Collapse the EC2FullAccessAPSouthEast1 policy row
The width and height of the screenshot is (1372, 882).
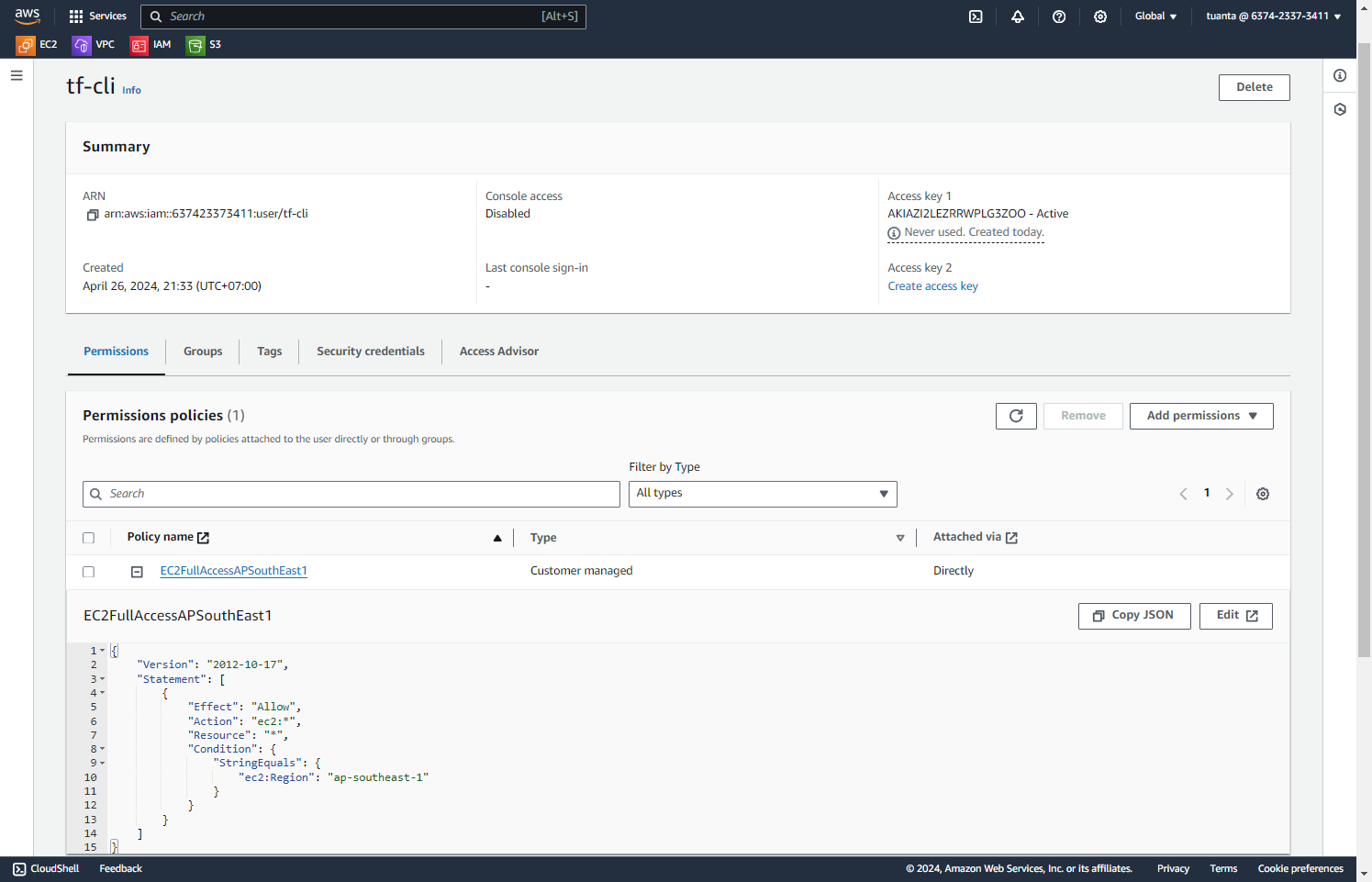tap(137, 572)
